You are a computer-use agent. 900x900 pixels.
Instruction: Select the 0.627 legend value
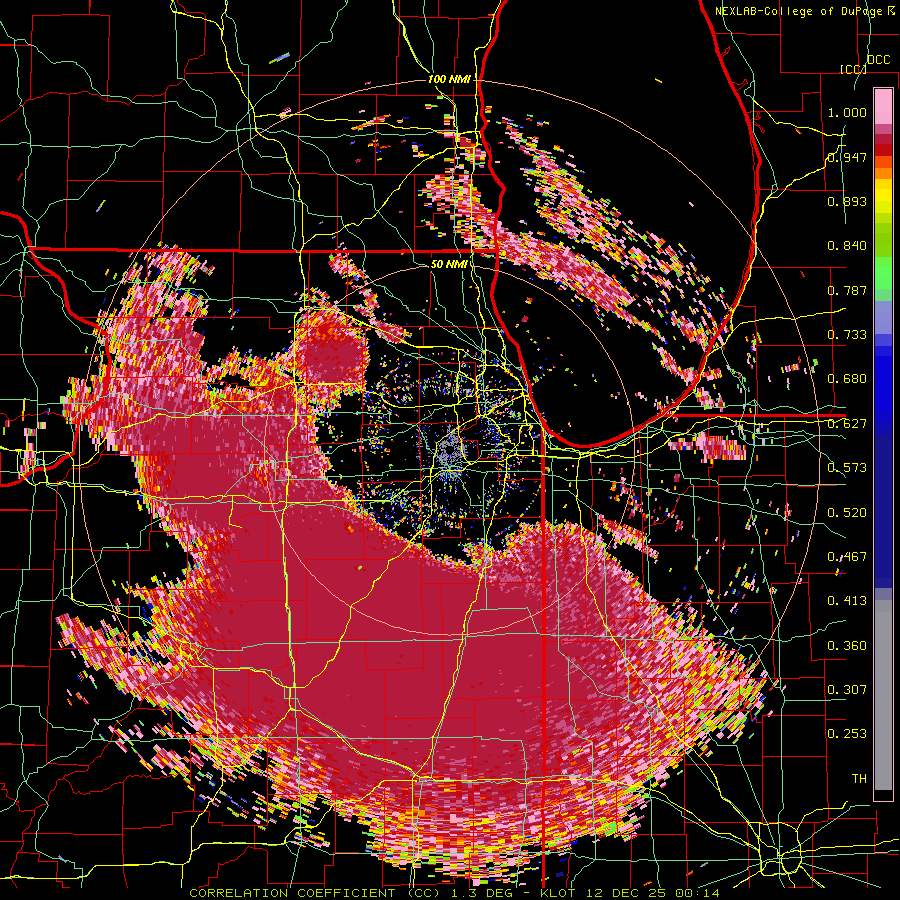click(x=847, y=424)
